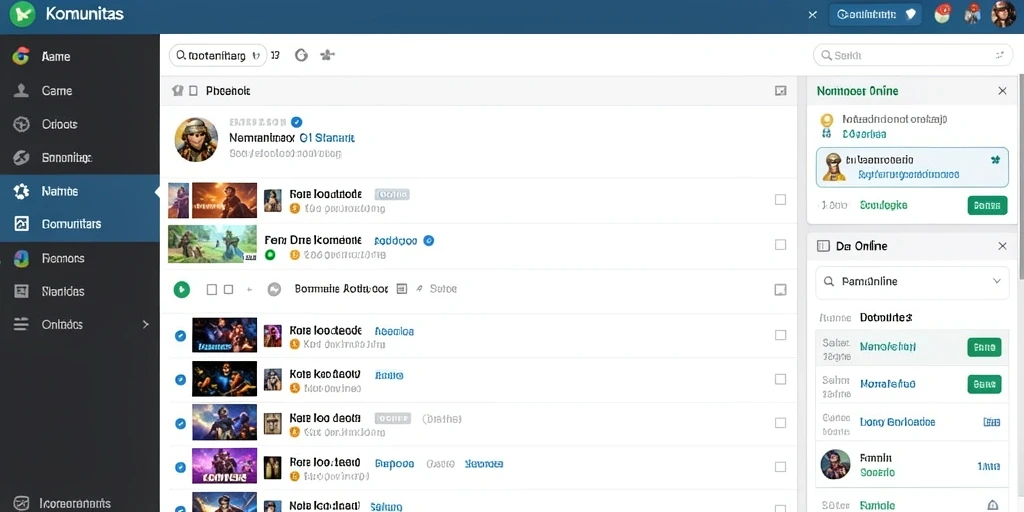Toggle the blue check circle on the Bapooo row
The width and height of the screenshot is (1024, 512).
tap(181, 467)
